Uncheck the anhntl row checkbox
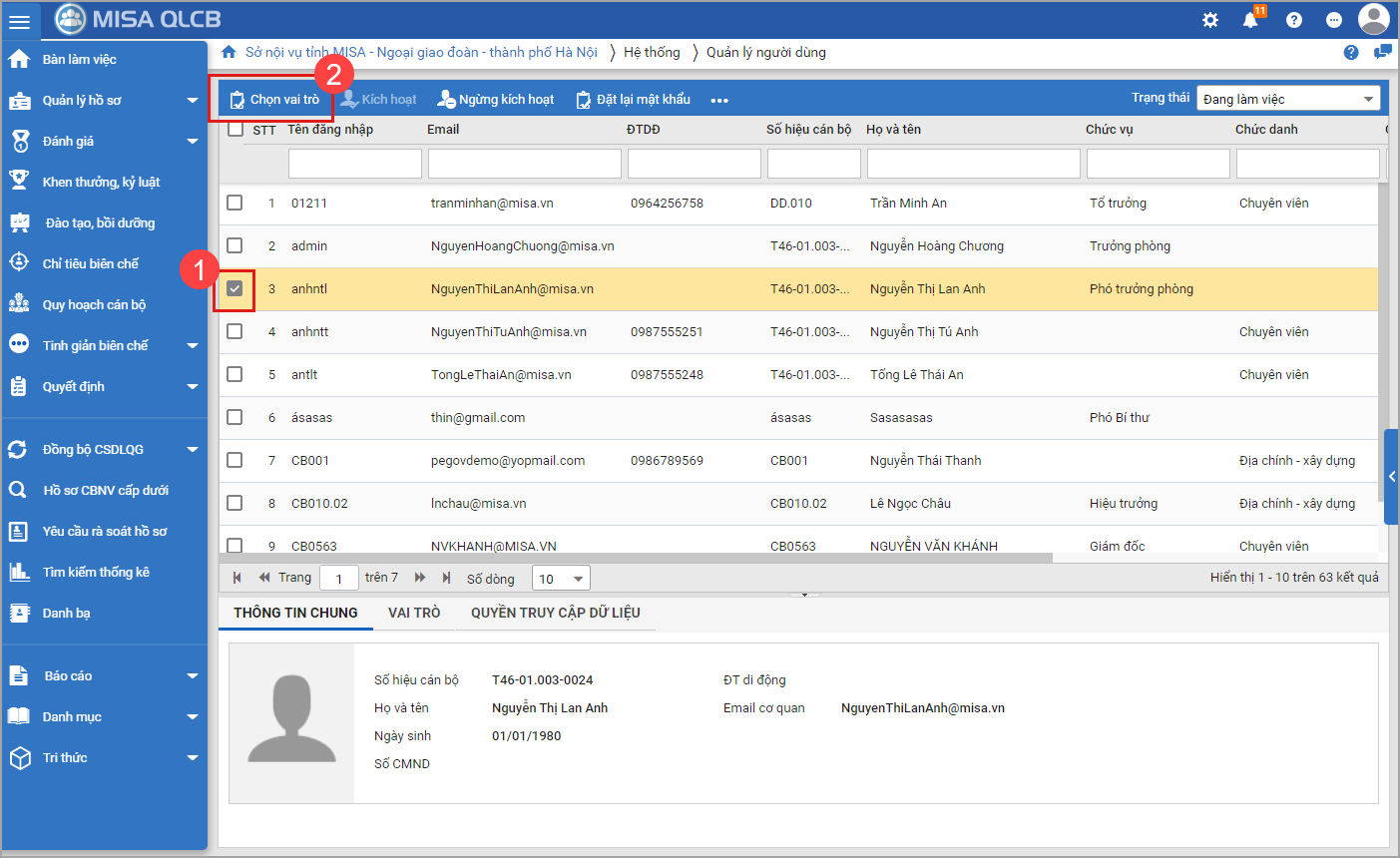Screen dimensions: 1400x858 (x=234, y=289)
